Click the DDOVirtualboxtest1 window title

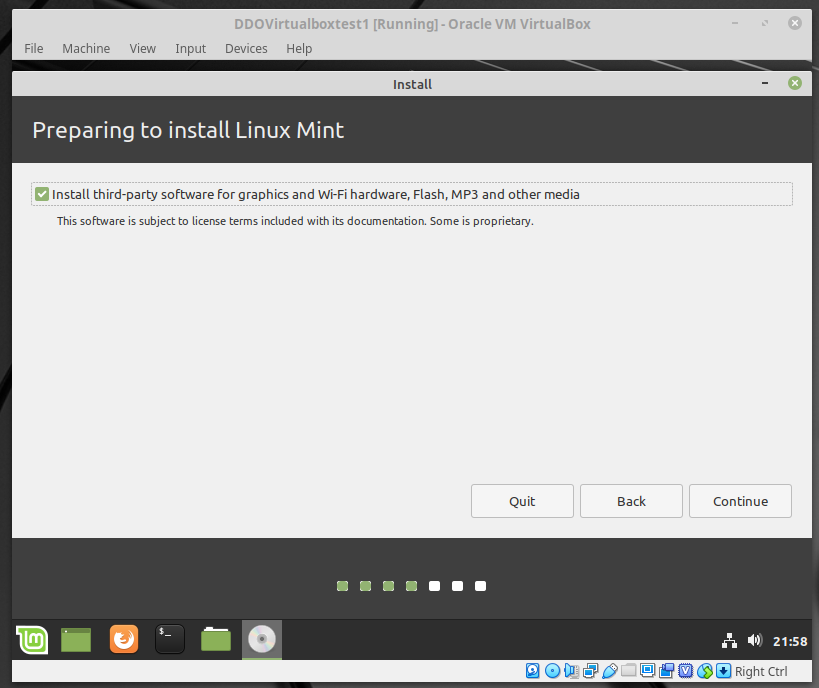tap(412, 24)
